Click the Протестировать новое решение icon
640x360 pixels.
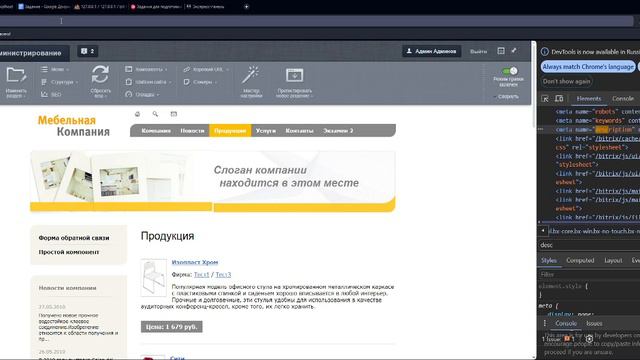[294, 76]
